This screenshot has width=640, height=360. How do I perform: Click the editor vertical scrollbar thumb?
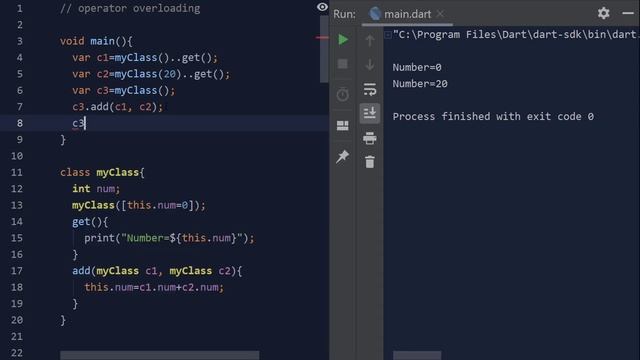324,49
